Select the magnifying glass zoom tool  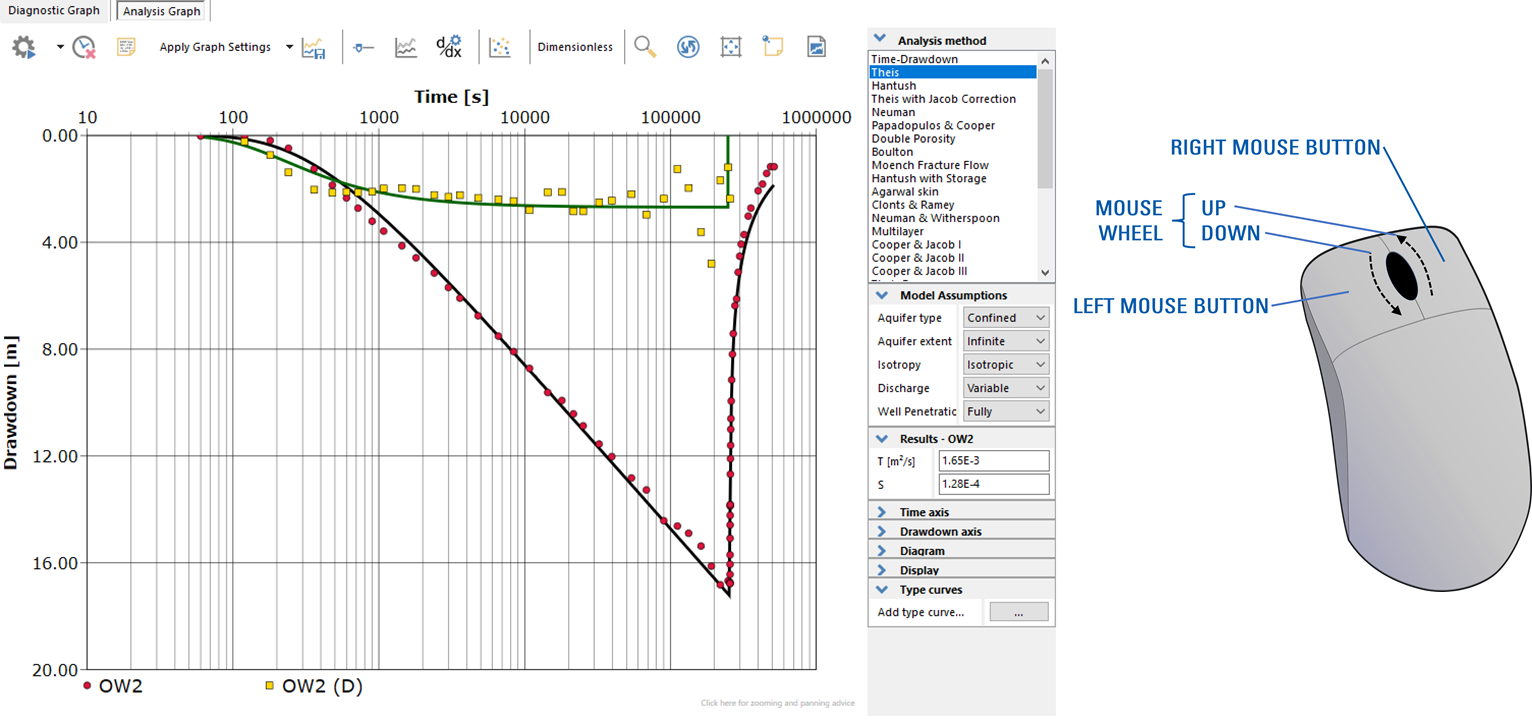645,47
